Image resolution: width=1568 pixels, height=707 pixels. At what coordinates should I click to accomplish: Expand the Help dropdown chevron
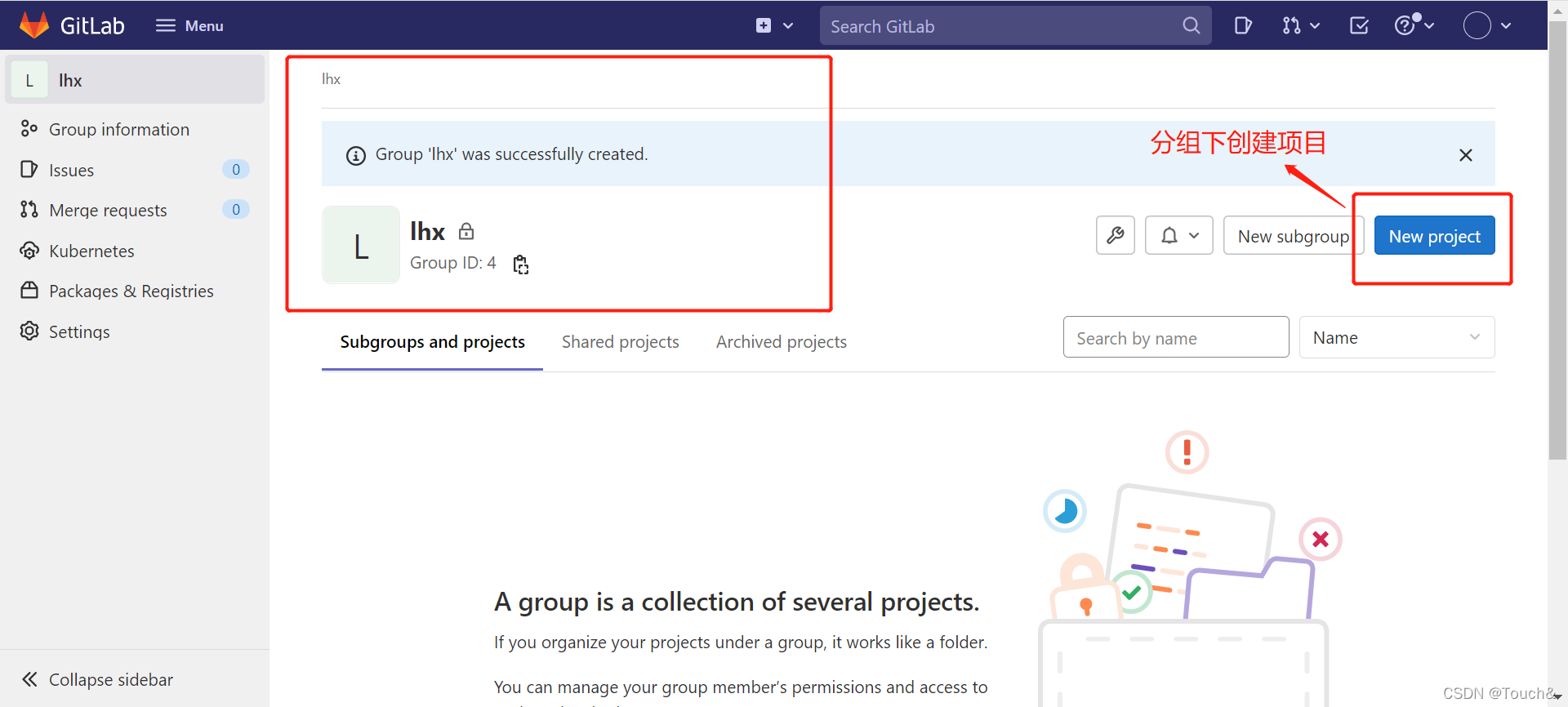1429,25
